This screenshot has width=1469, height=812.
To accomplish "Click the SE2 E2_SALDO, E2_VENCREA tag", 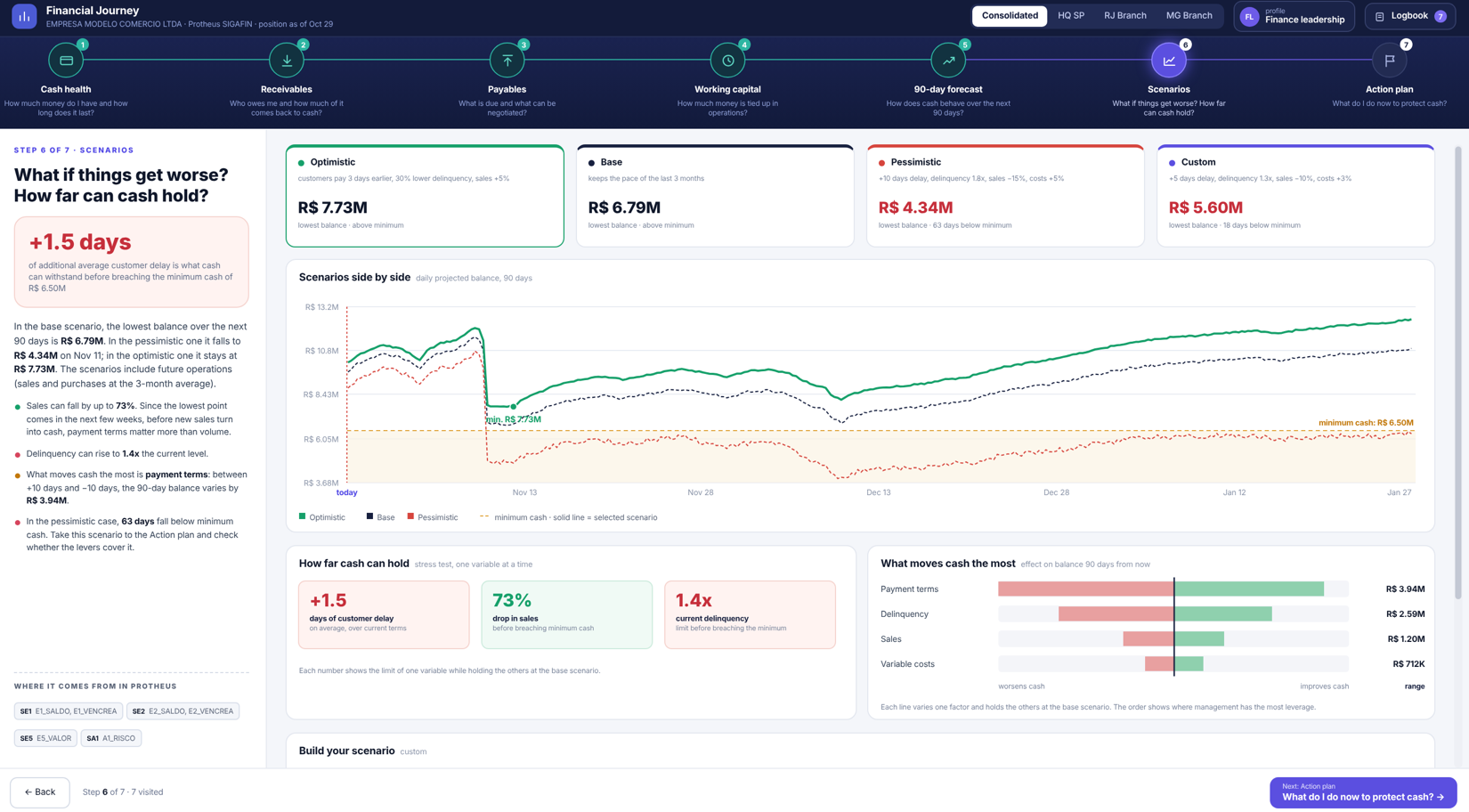I will 183,711.
